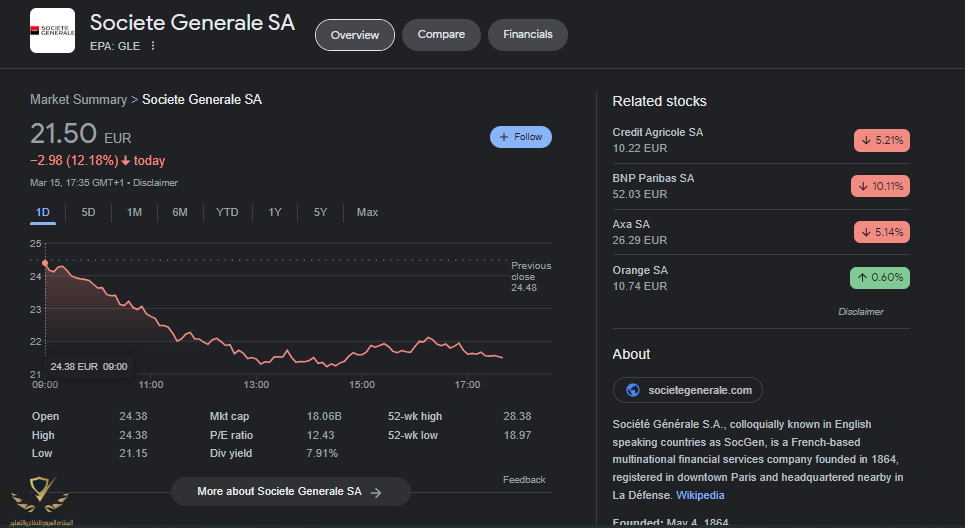Click the 52-wk low value 18.97
Screen dimensions: 965x528
[517, 435]
